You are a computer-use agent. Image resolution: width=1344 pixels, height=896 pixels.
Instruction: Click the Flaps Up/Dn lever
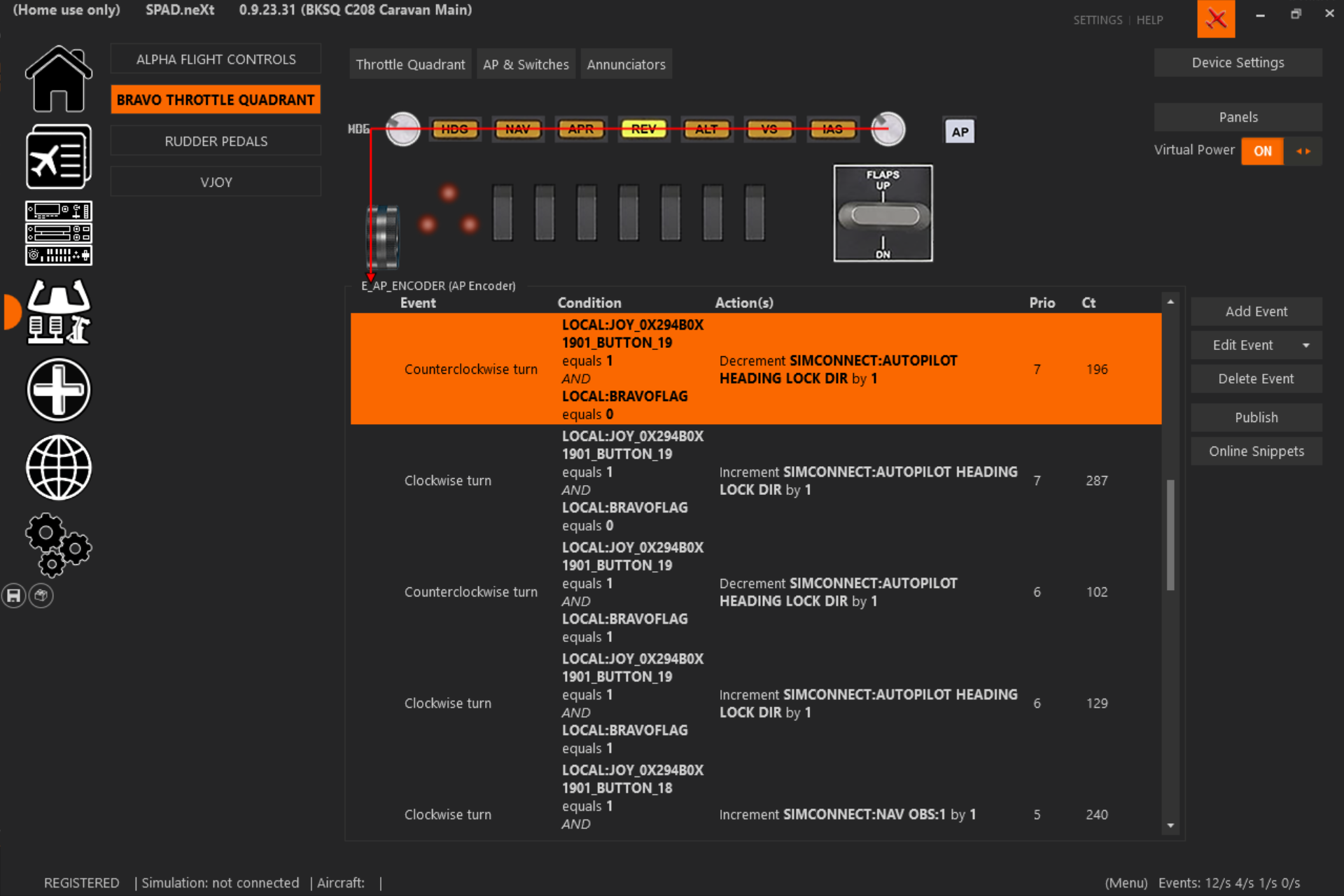(x=883, y=214)
